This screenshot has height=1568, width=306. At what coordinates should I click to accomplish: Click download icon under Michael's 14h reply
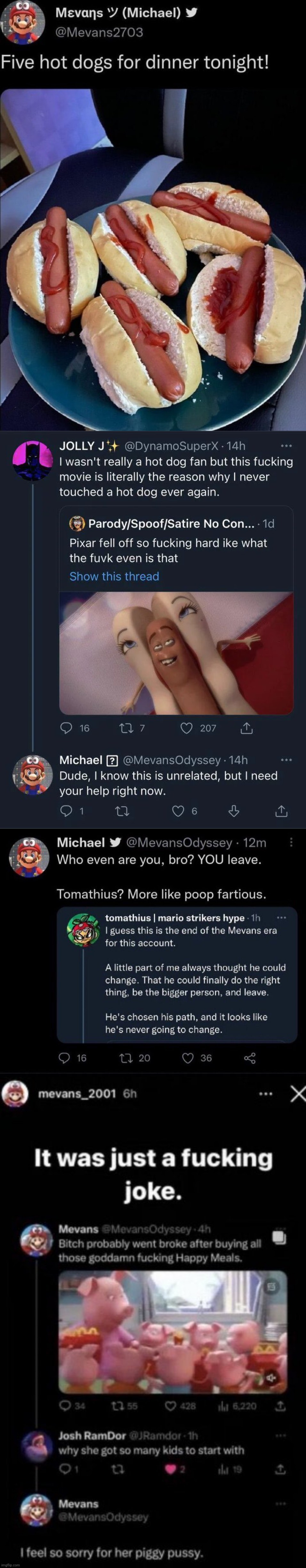coord(233,811)
